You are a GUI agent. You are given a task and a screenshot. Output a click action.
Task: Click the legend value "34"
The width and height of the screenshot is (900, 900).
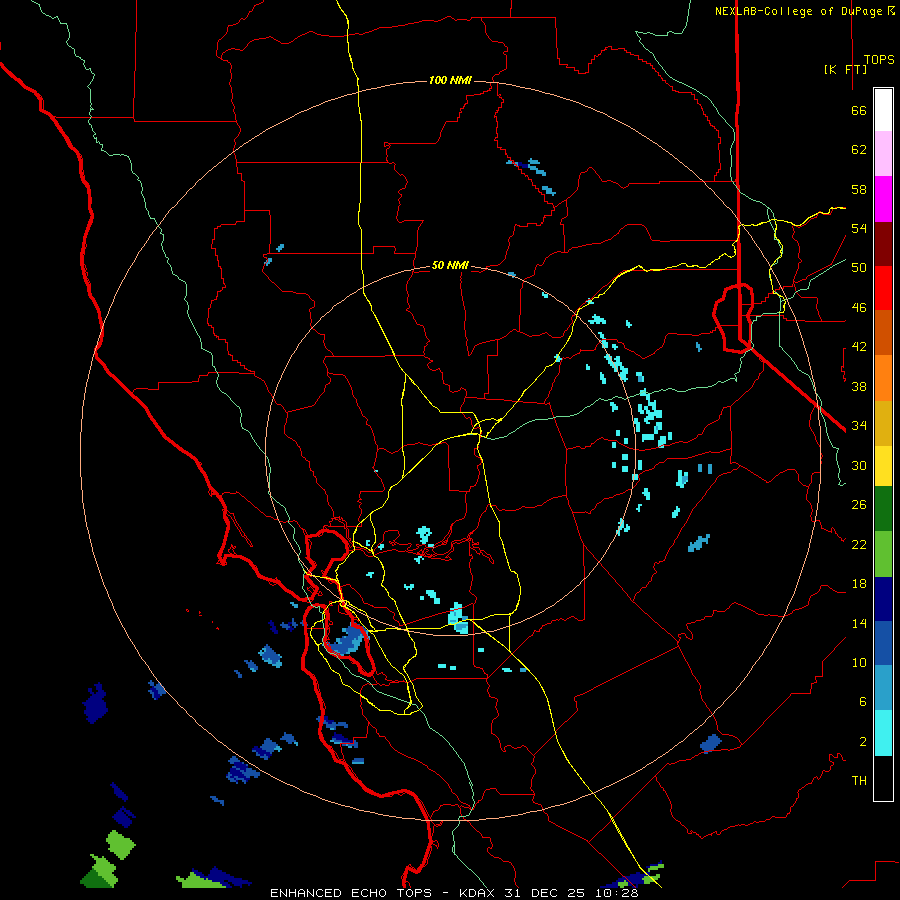click(859, 425)
